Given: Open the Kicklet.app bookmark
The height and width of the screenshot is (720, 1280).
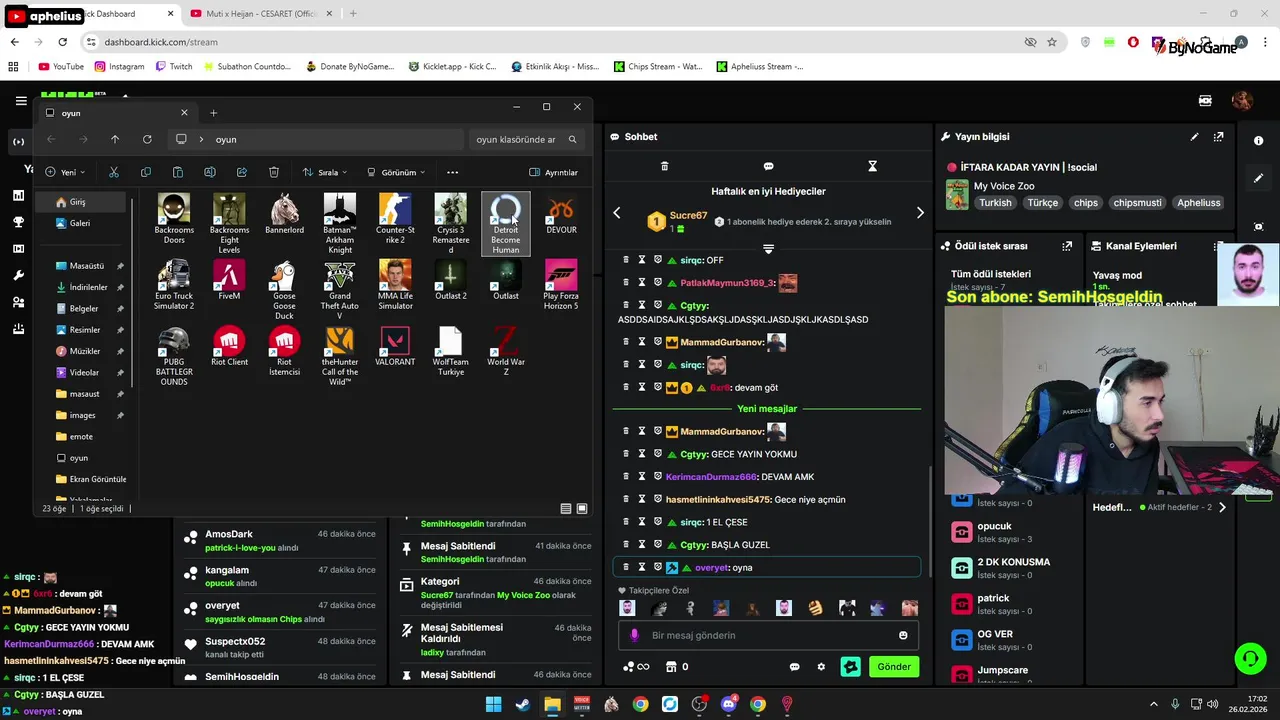Looking at the screenshot, I should click(x=452, y=66).
